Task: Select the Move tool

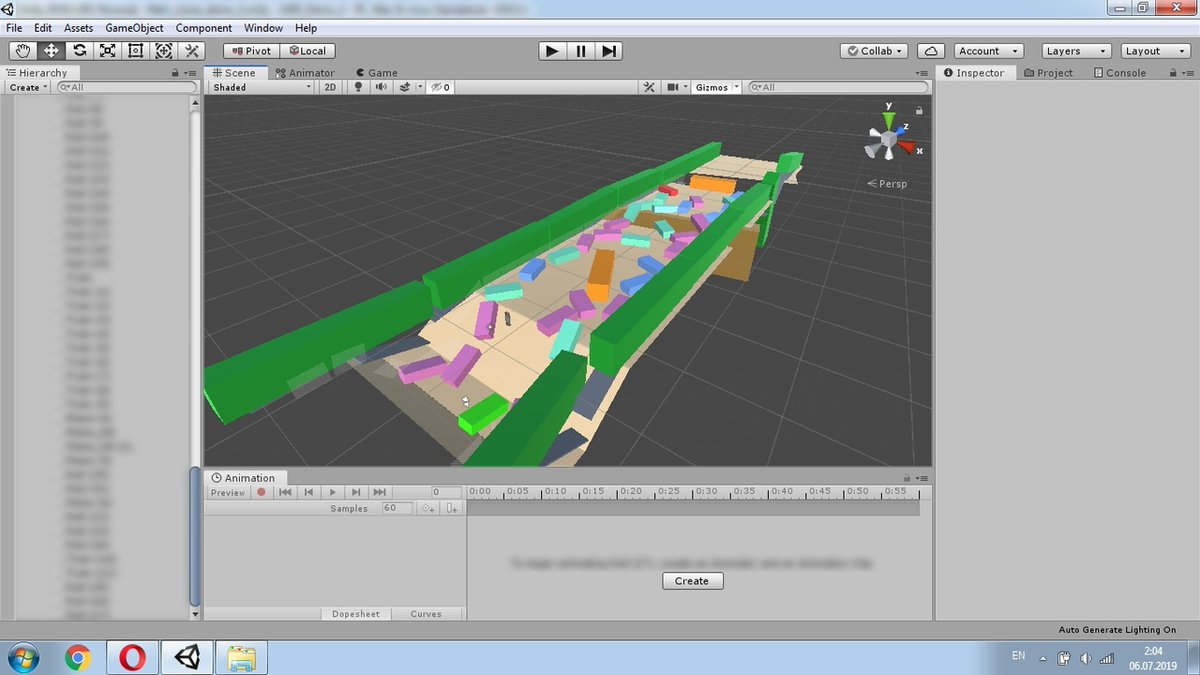Action: (x=51, y=50)
